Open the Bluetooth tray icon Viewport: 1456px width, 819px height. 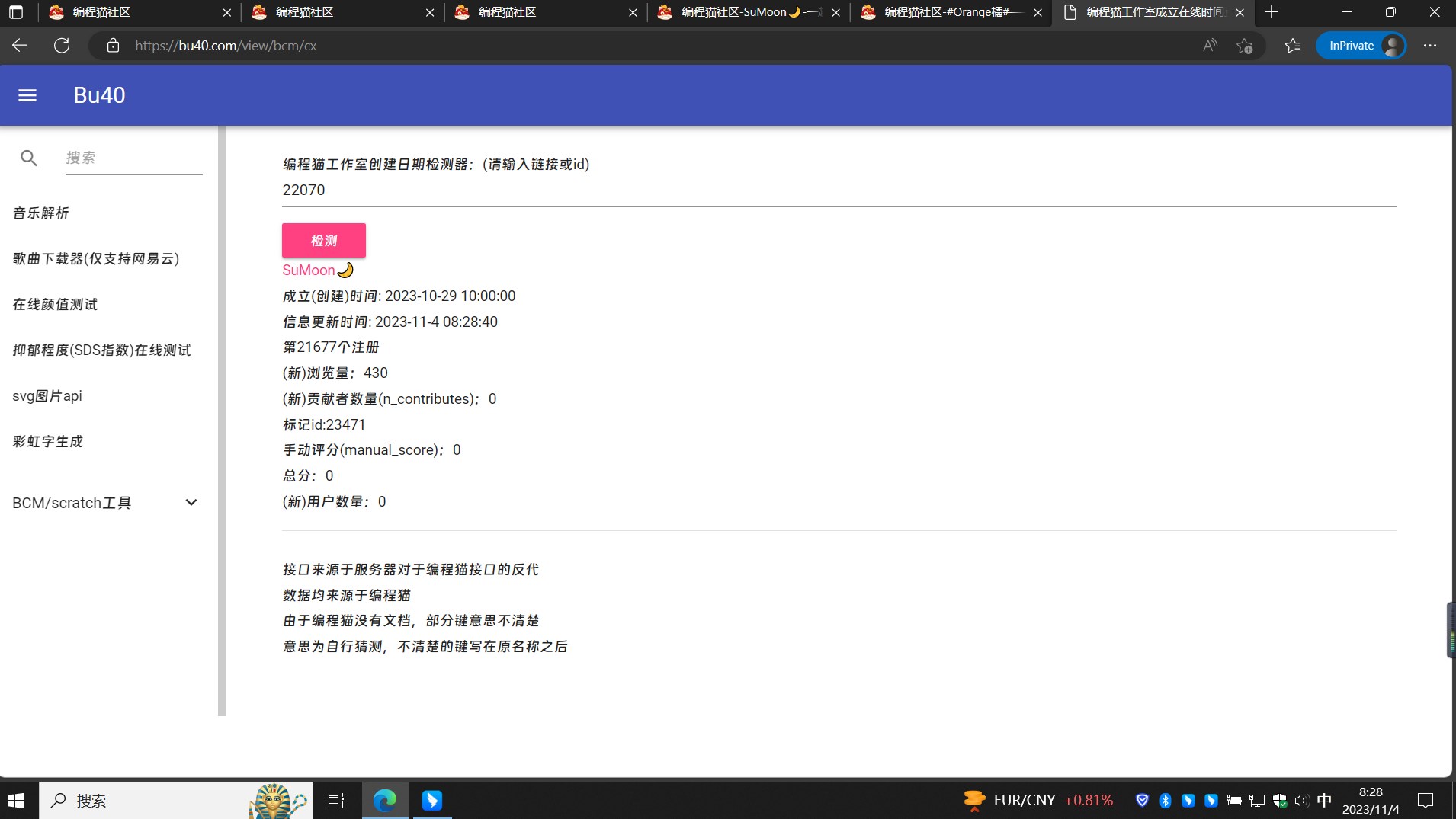pyautogui.click(x=1165, y=801)
